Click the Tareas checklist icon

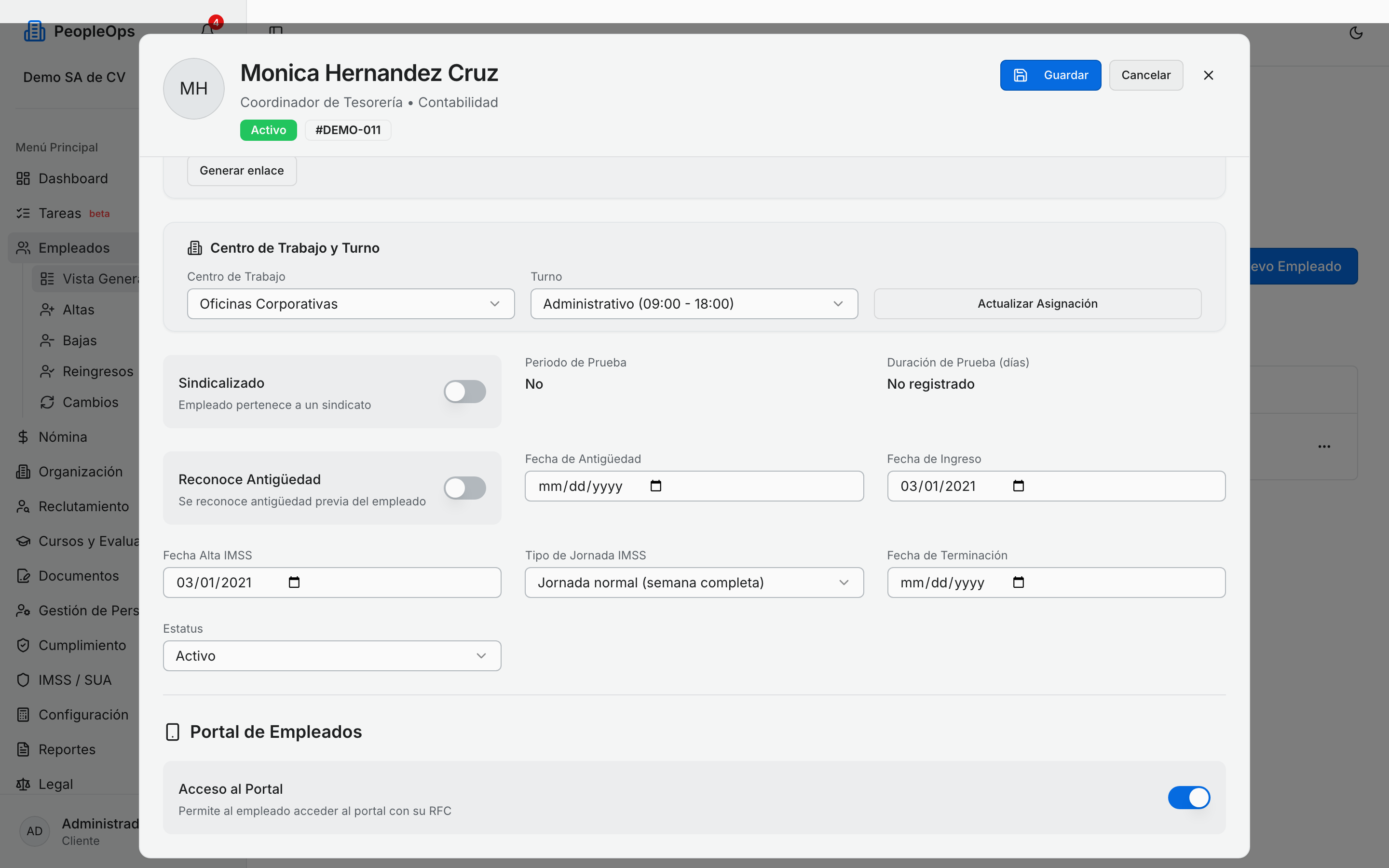[23, 213]
